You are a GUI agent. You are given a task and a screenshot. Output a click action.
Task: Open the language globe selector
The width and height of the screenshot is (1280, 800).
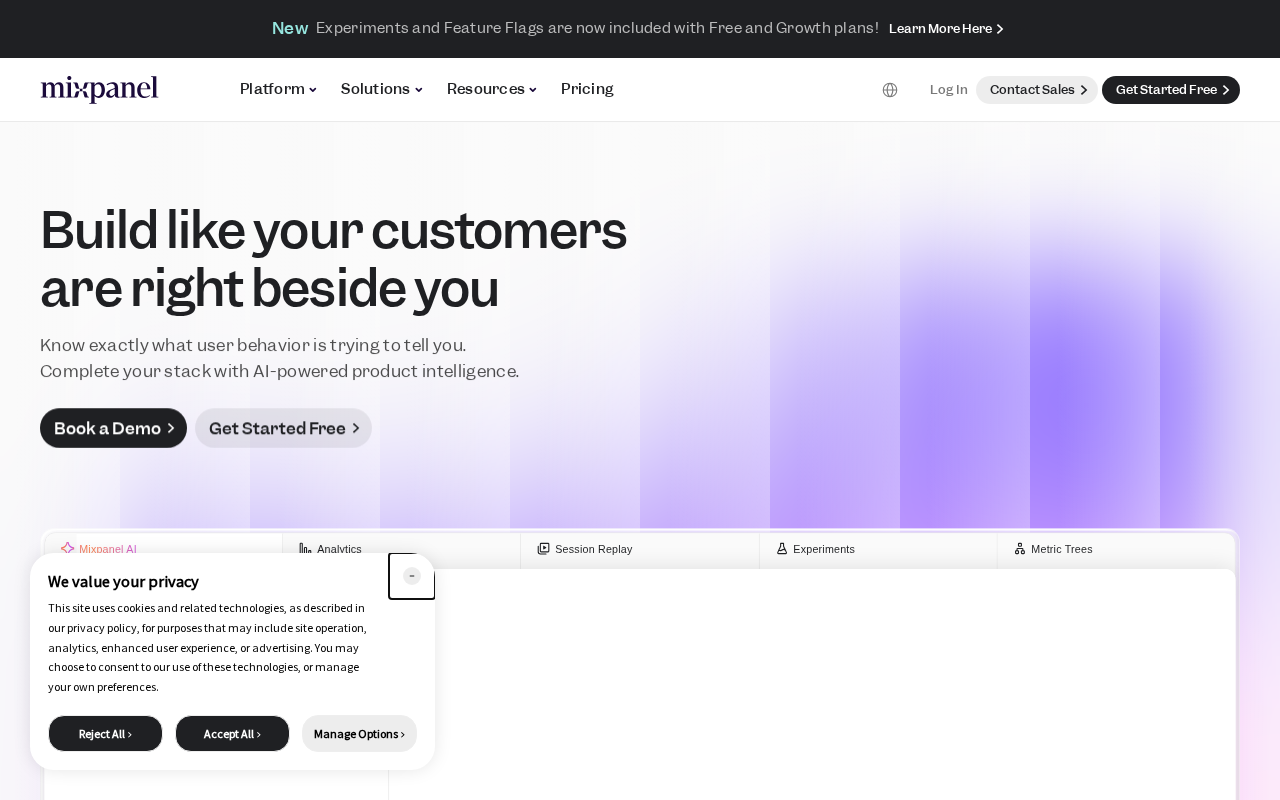pyautogui.click(x=890, y=90)
